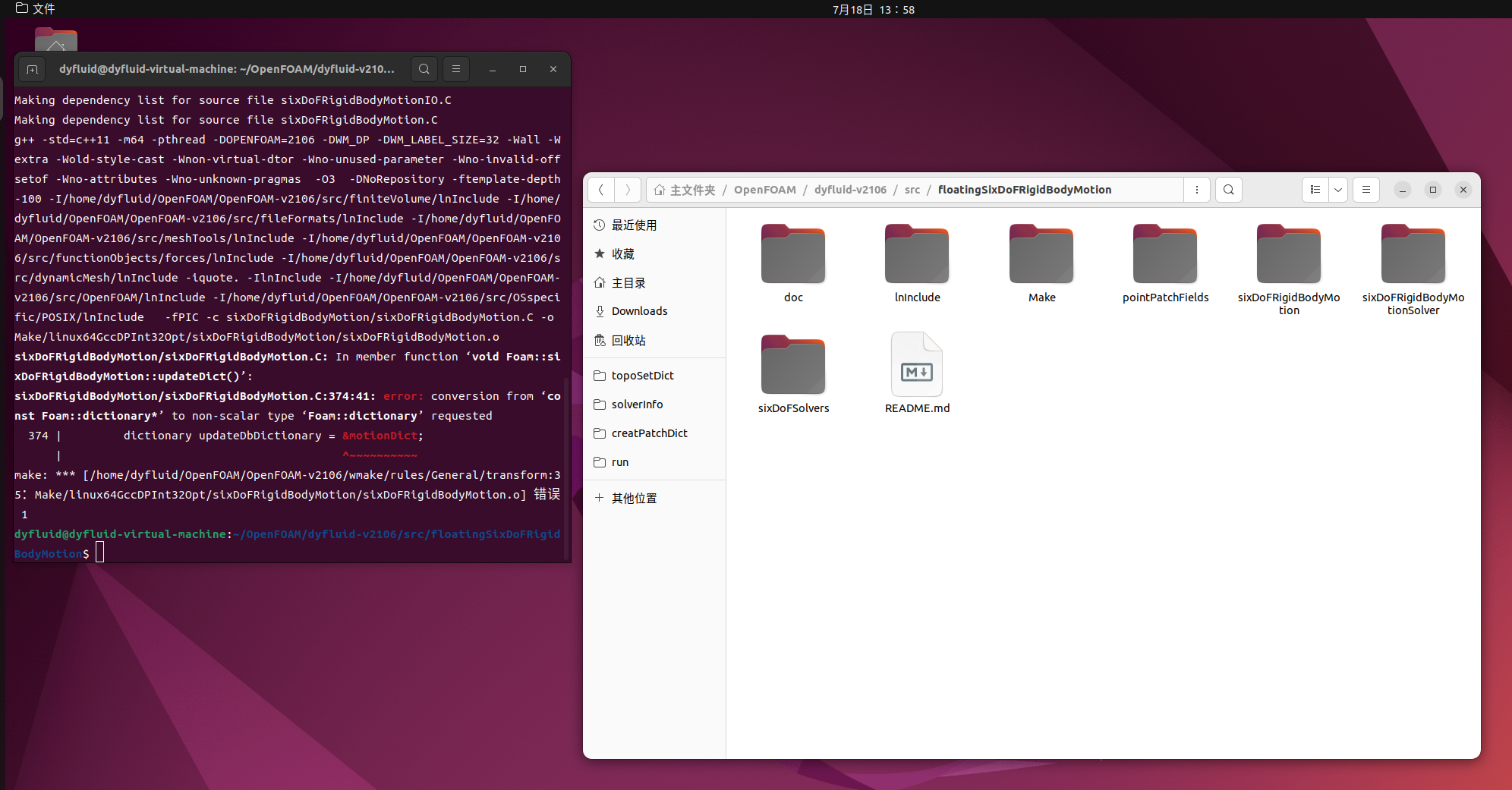Minimize the terminal window

coord(493,69)
